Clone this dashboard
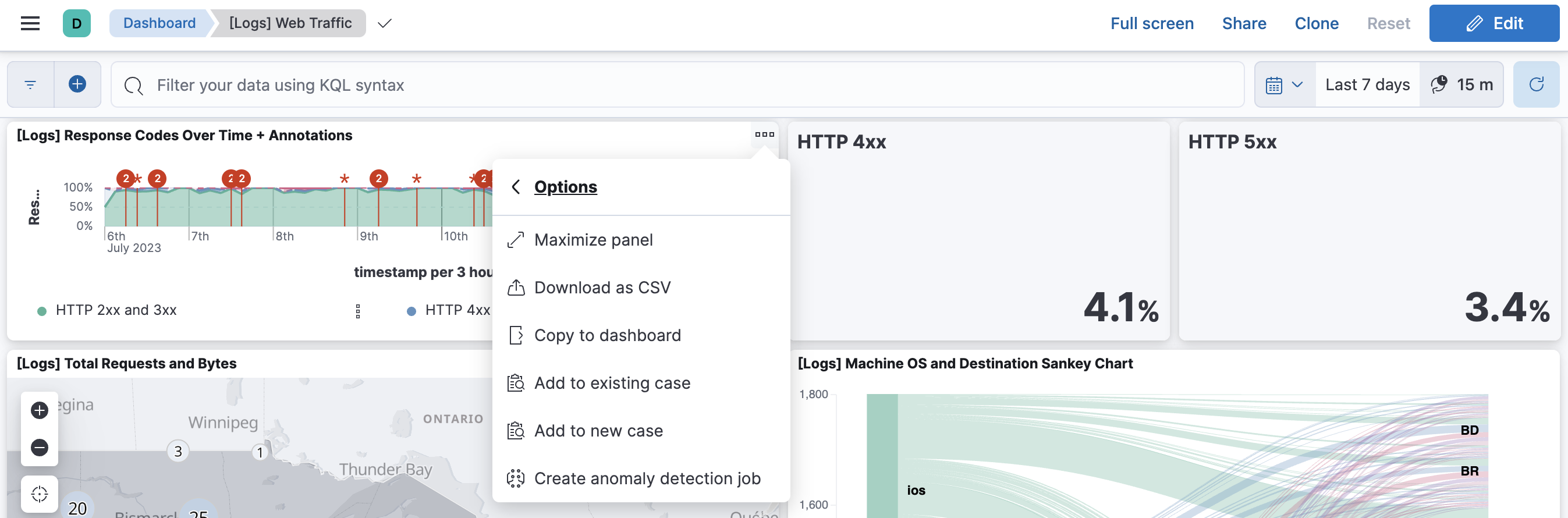 [x=1316, y=23]
